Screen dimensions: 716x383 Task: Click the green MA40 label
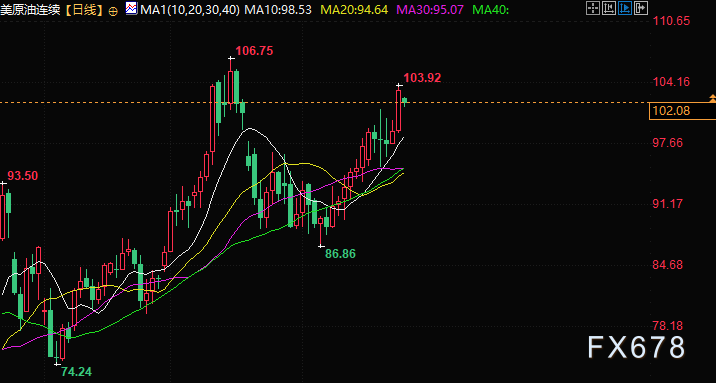tap(490, 9)
